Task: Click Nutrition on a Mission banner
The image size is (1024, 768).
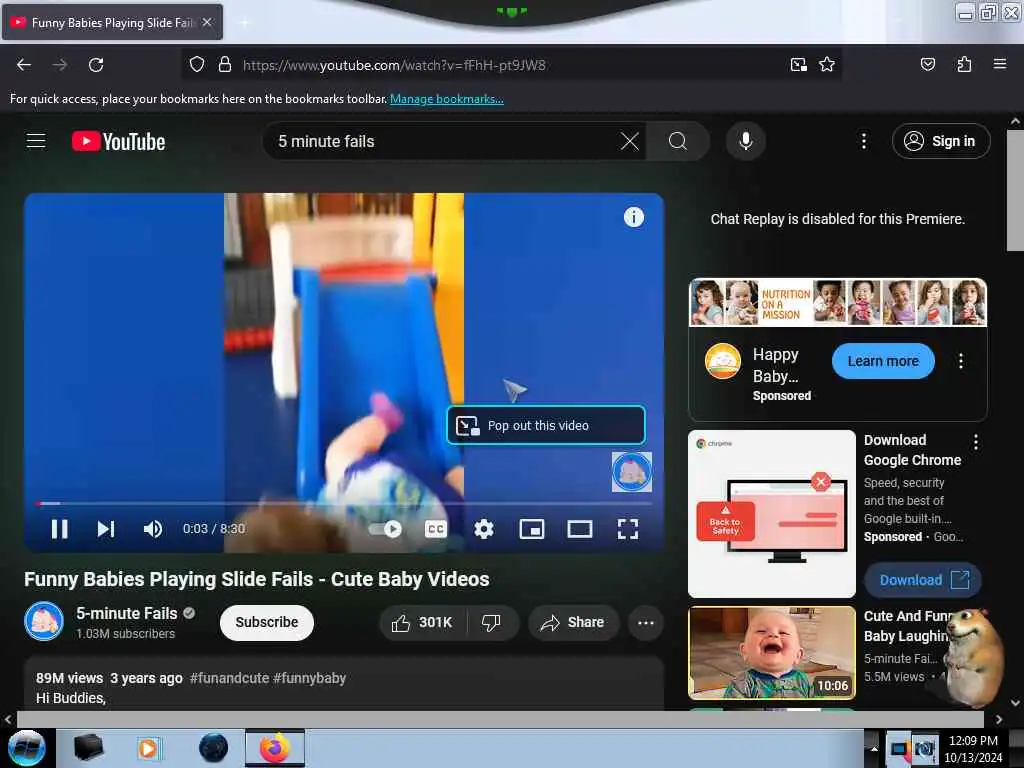Action: (x=838, y=302)
